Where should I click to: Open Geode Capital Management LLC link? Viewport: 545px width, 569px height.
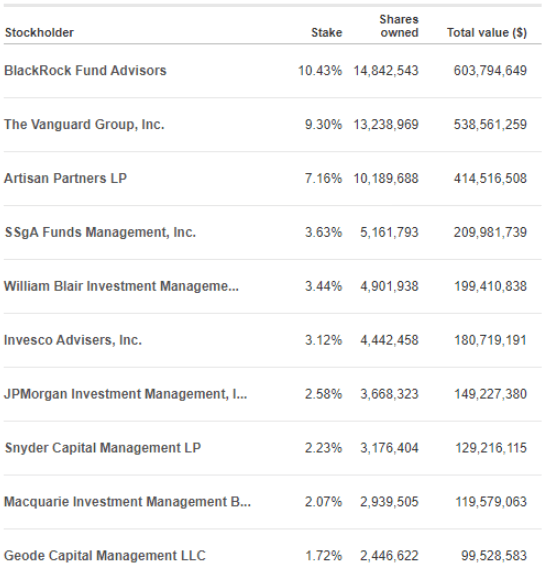tap(105, 556)
